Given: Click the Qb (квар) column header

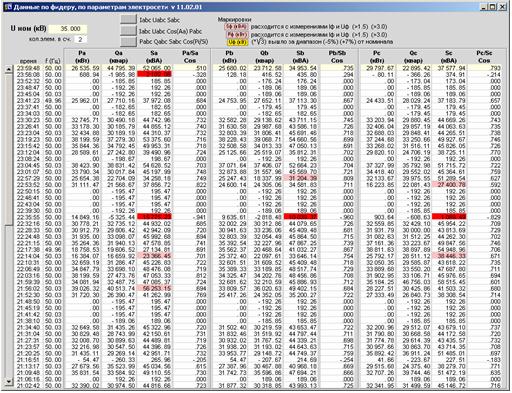Looking at the screenshot, I should pyautogui.click(x=264, y=57).
